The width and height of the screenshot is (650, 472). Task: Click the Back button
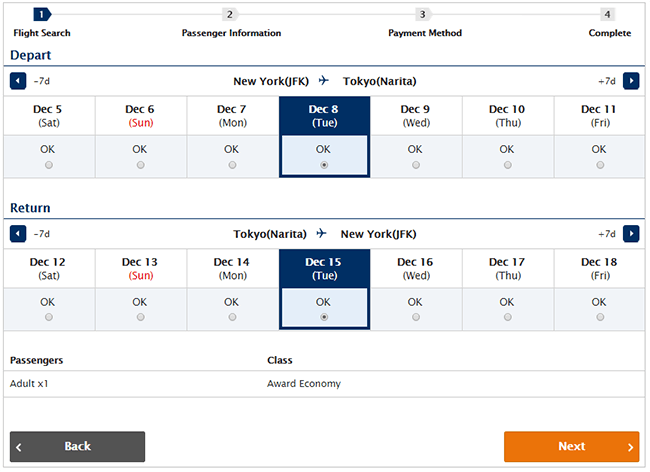(x=78, y=447)
